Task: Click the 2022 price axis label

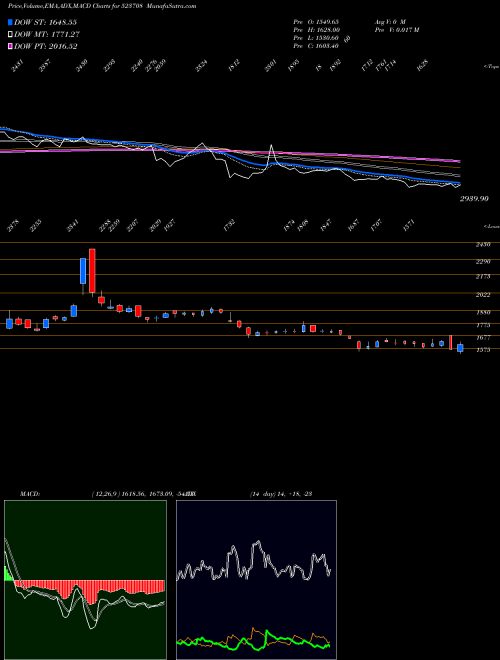Action: 483,295
